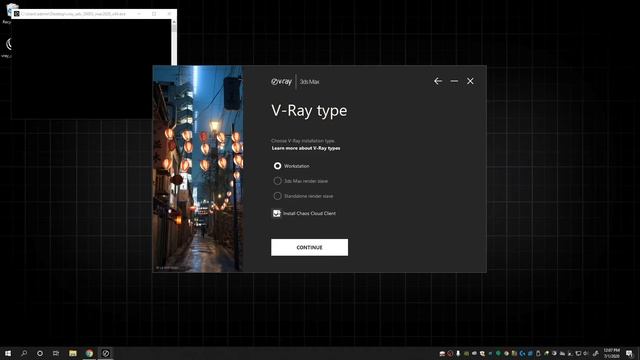Select the Workstation radio button
This screenshot has height=360, width=640.
click(278, 166)
